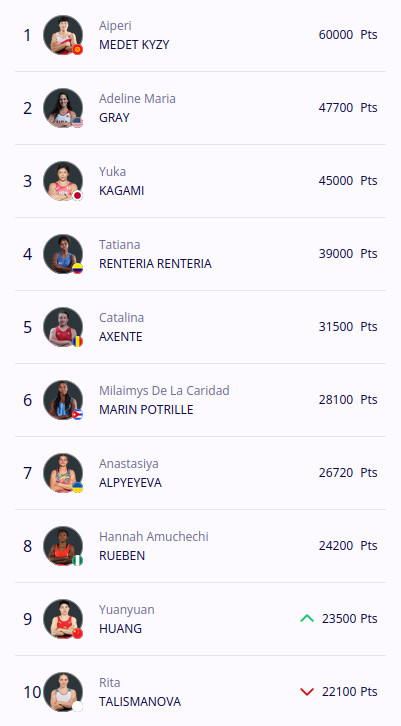This screenshot has height=726, width=401.
Task: Click Aiperi Medet Kyzy's profile photo
Action: click(63, 35)
